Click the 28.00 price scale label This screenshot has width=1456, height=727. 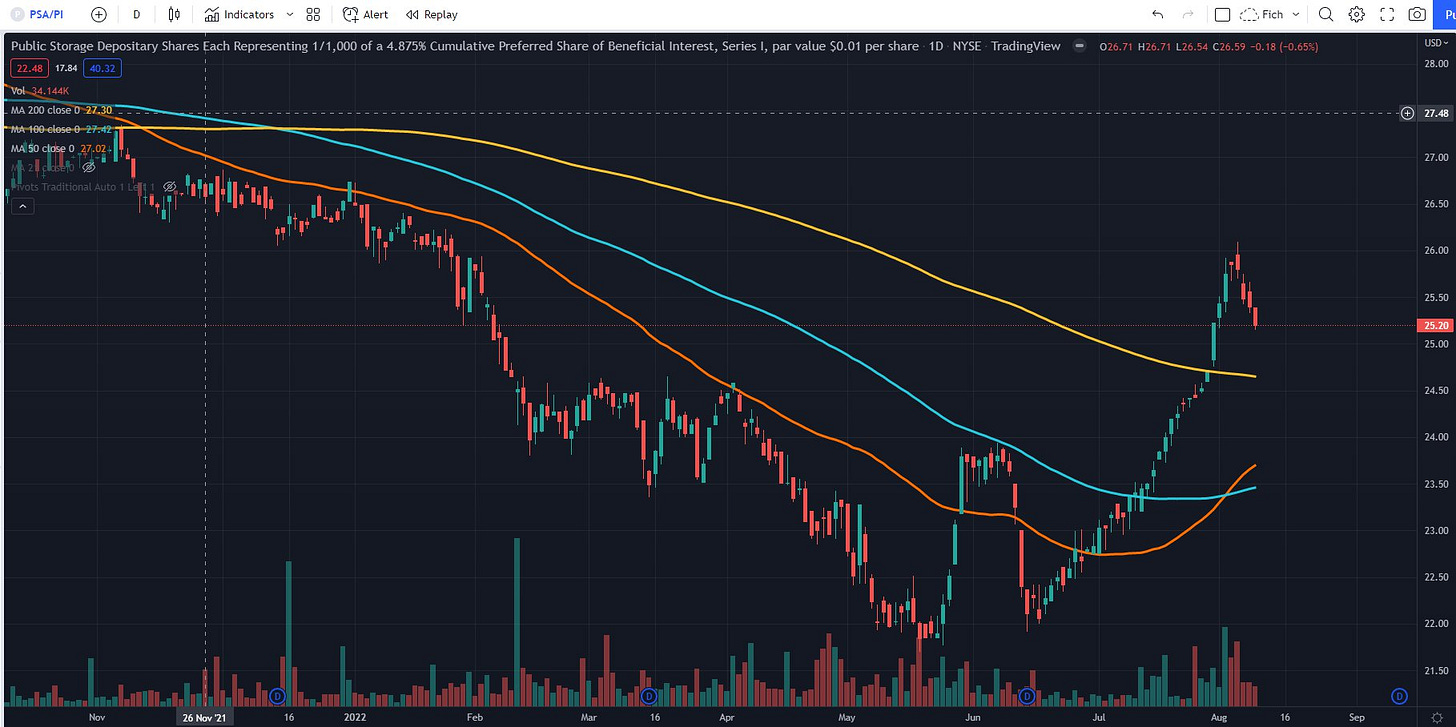pyautogui.click(x=1435, y=64)
